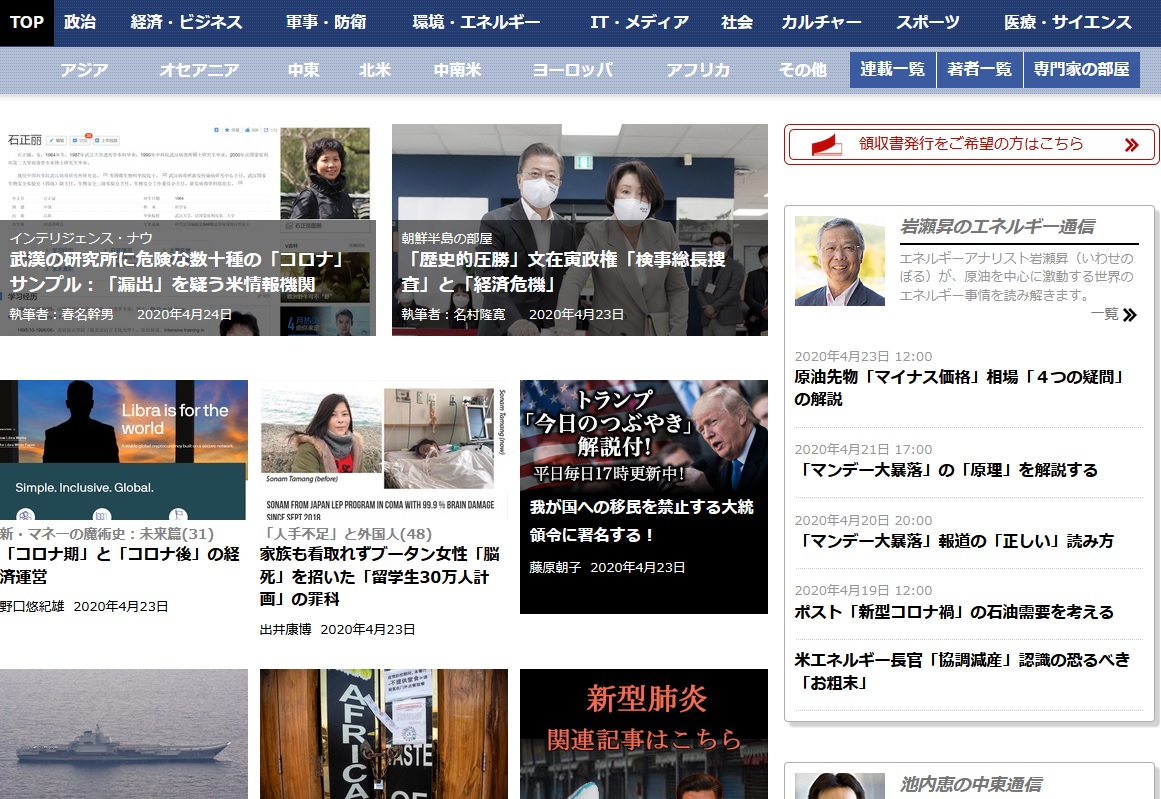Open the スポーツ category
The image size is (1161, 799).
point(928,22)
